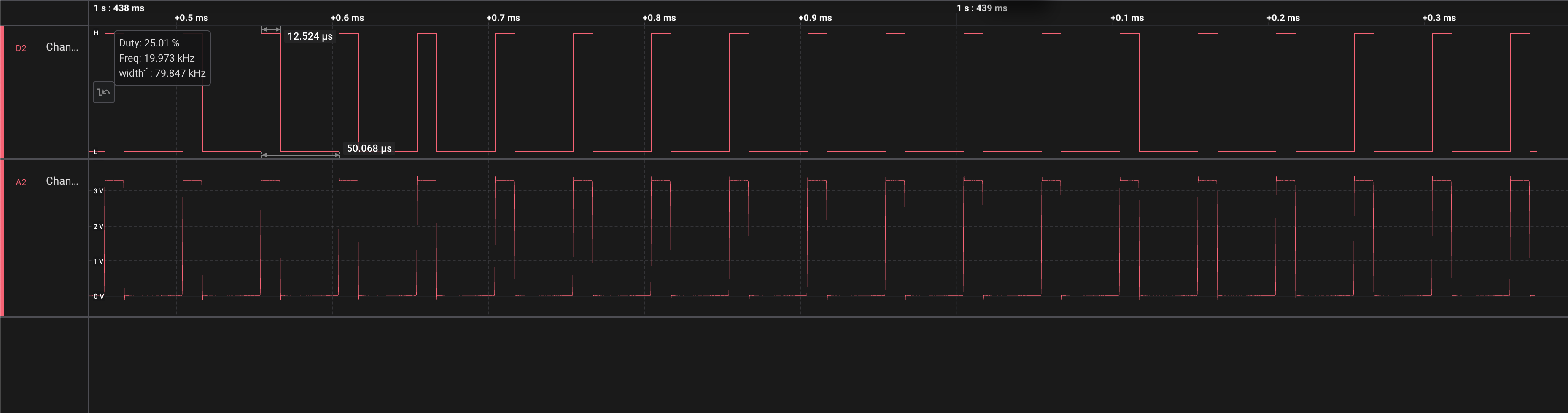Click the edge measurement icon on the D2 waveform
The width and height of the screenshot is (1568, 413).
[103, 92]
